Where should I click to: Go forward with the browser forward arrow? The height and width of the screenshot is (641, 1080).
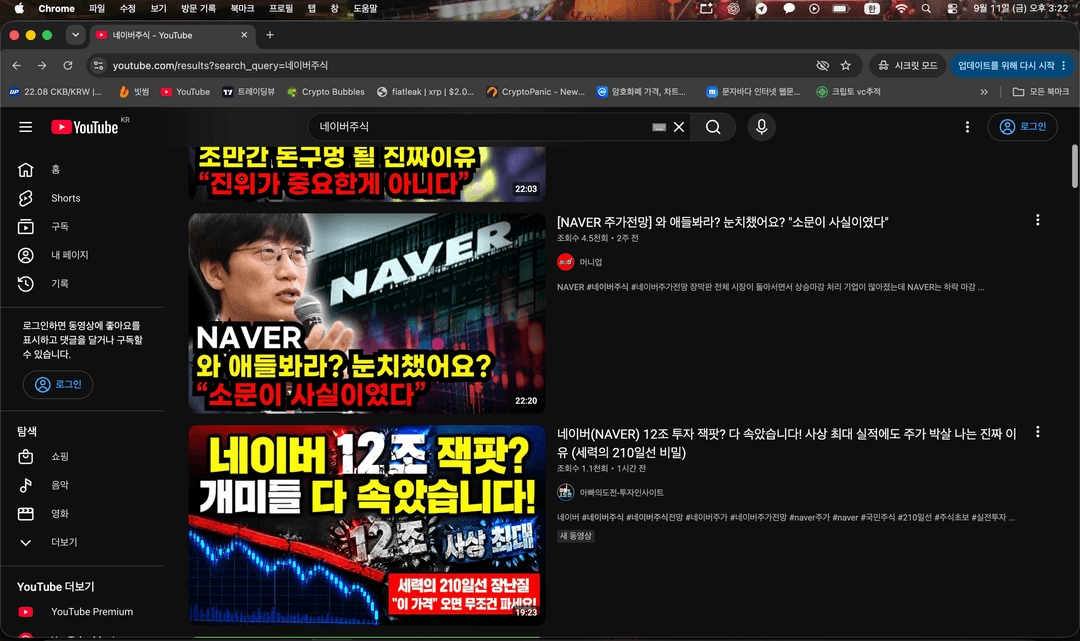click(42, 65)
